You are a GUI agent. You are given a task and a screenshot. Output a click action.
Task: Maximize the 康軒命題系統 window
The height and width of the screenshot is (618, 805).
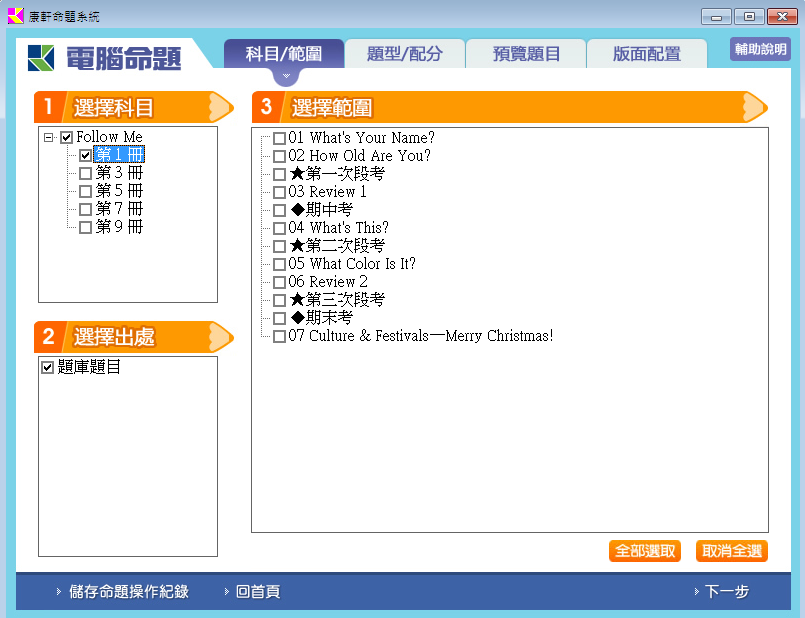pos(749,17)
